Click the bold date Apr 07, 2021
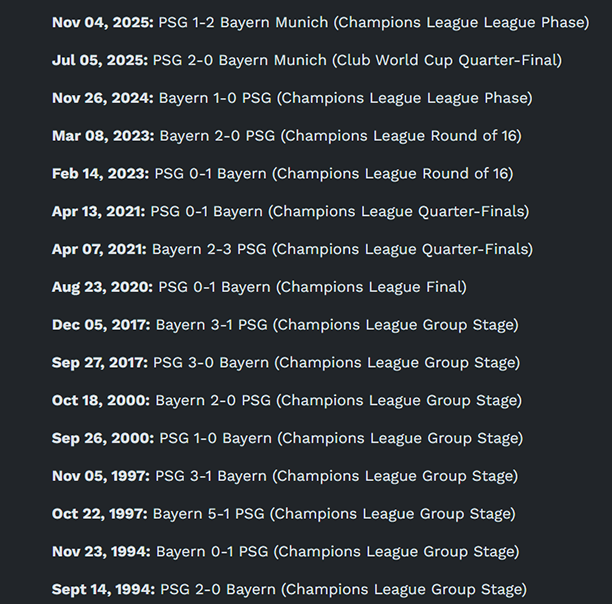The height and width of the screenshot is (604, 612). (99, 249)
